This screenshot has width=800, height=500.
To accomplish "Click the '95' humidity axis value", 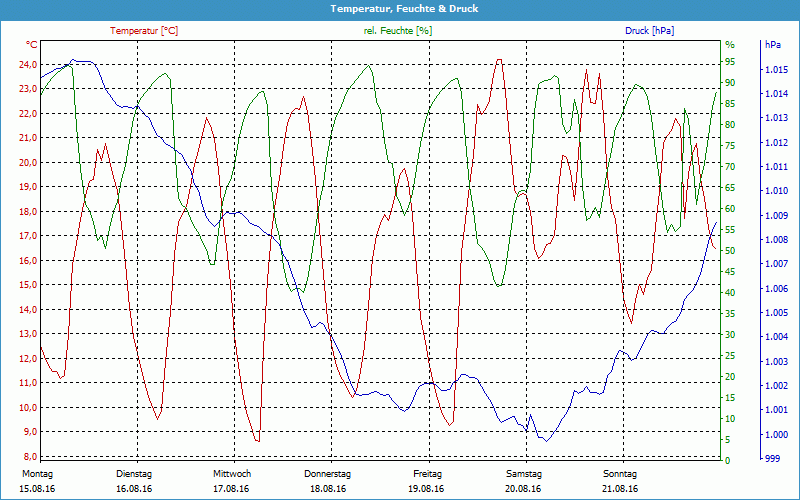I will coord(730,62).
